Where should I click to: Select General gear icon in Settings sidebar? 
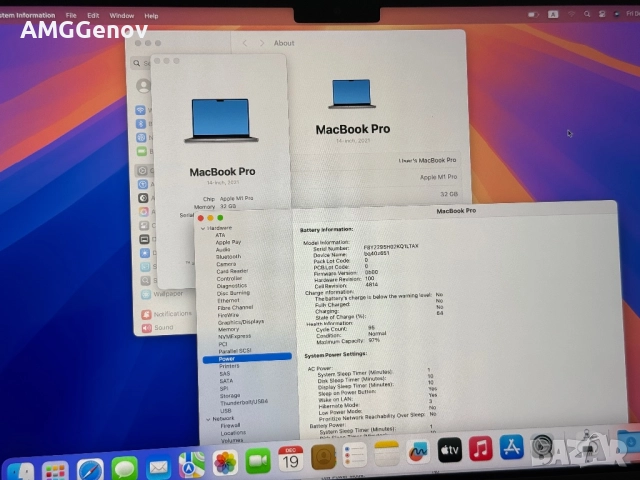click(x=142, y=171)
